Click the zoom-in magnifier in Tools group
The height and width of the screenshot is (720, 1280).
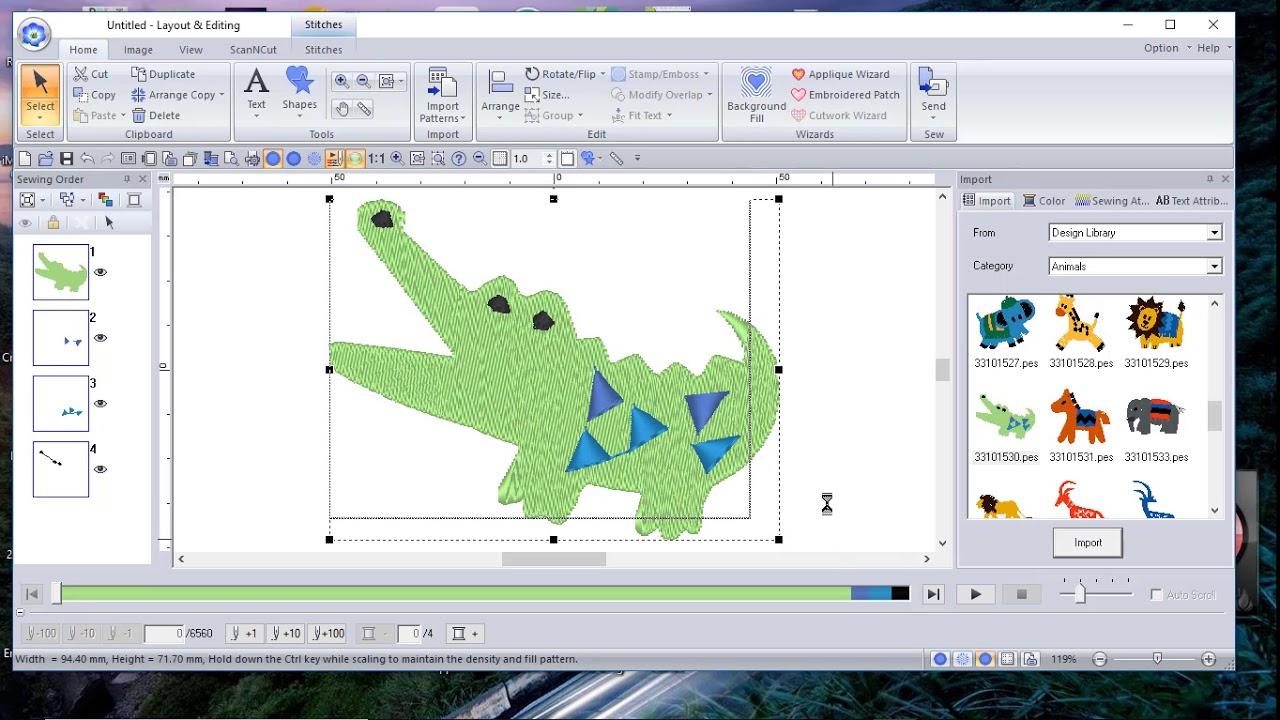coord(342,81)
